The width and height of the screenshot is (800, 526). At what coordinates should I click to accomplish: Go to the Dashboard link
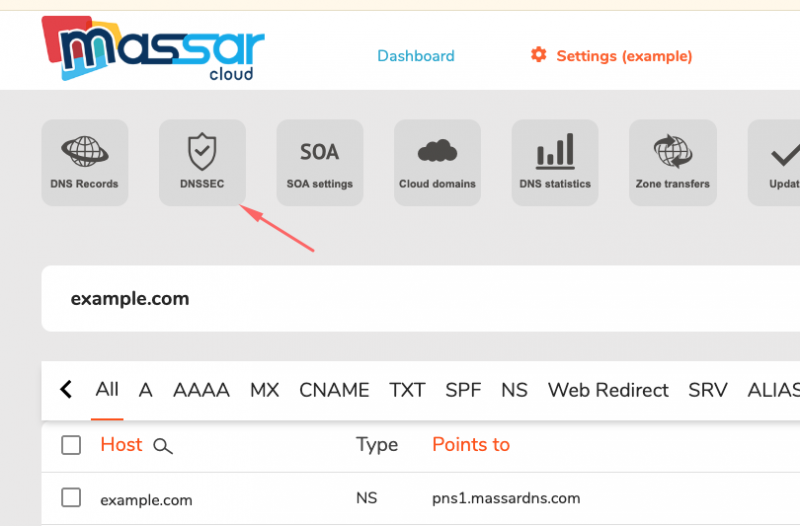[416, 56]
